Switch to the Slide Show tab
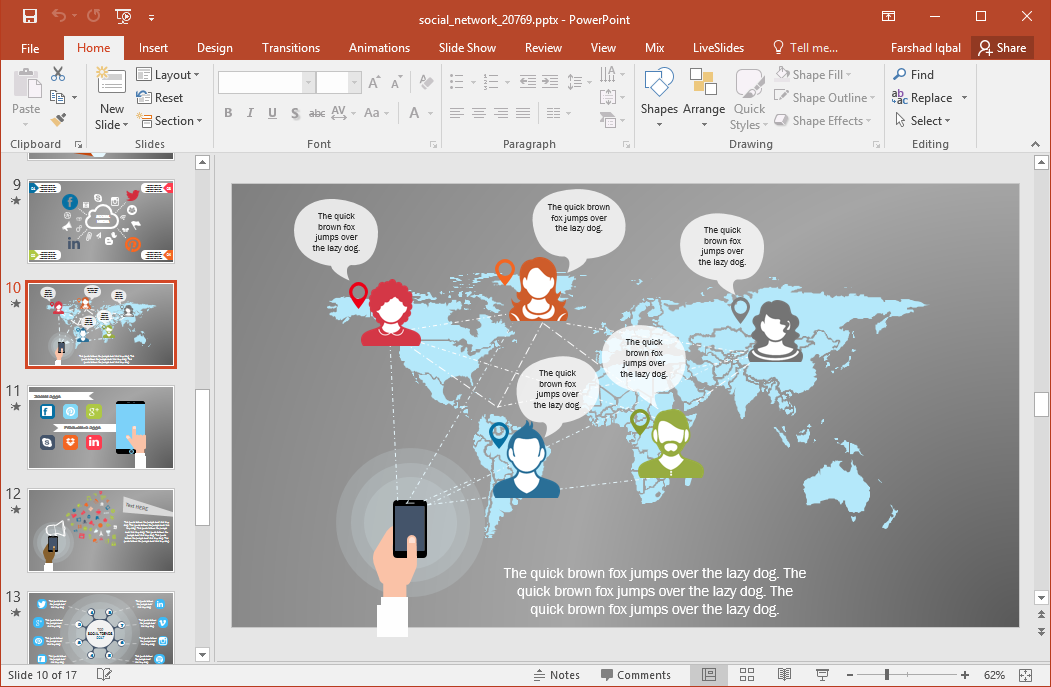 pyautogui.click(x=466, y=48)
